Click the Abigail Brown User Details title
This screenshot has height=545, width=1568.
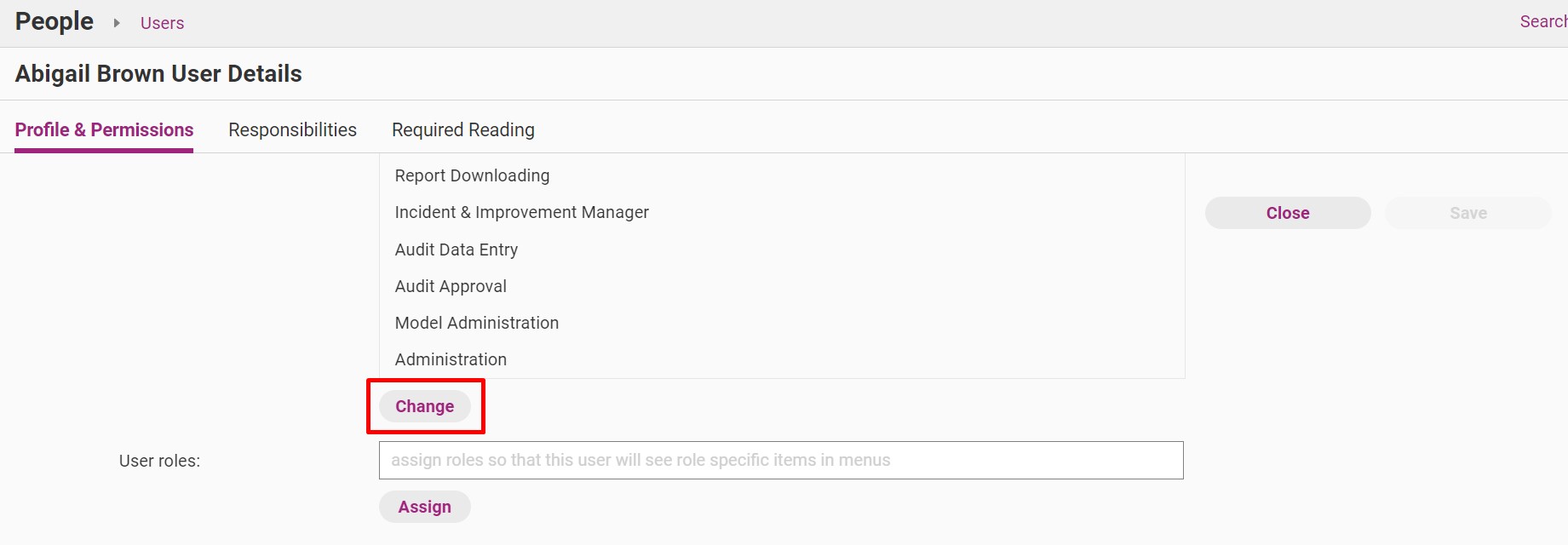point(158,74)
